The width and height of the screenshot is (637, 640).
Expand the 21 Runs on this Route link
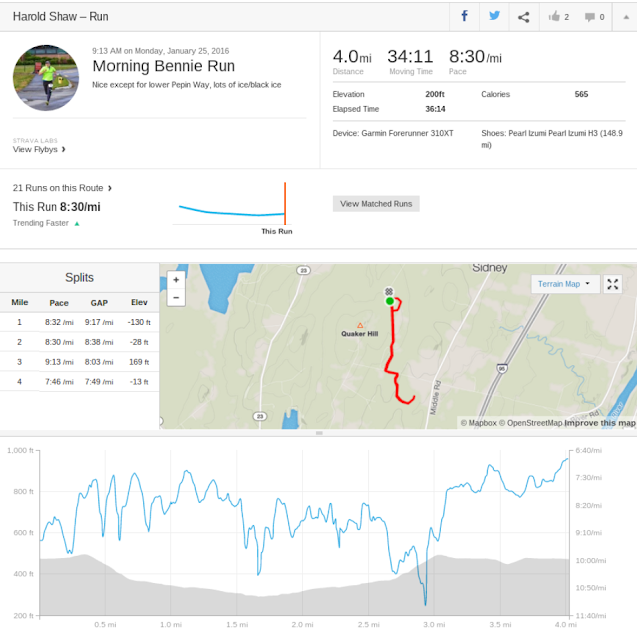pos(62,187)
